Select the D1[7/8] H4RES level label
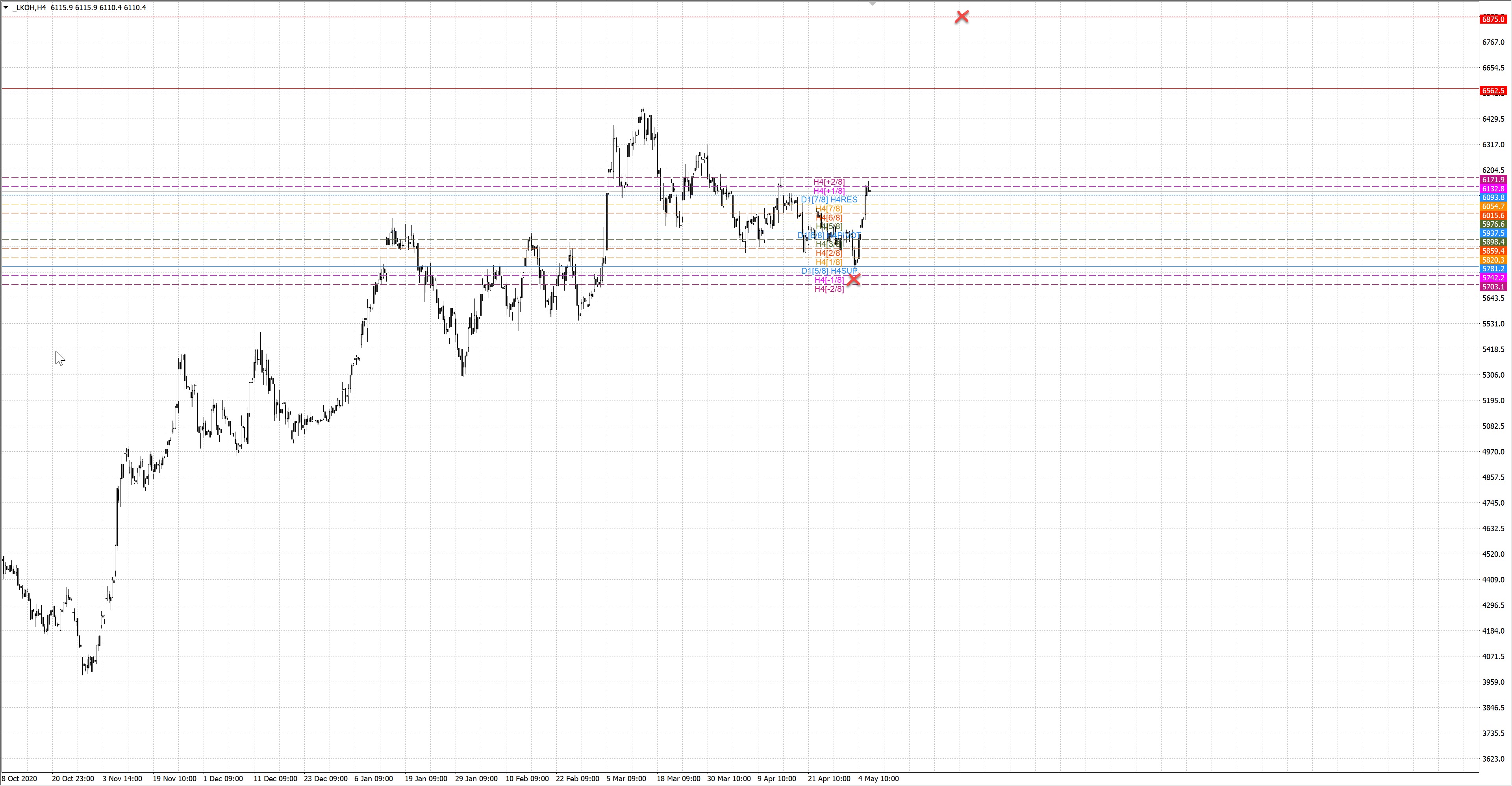 pos(829,200)
